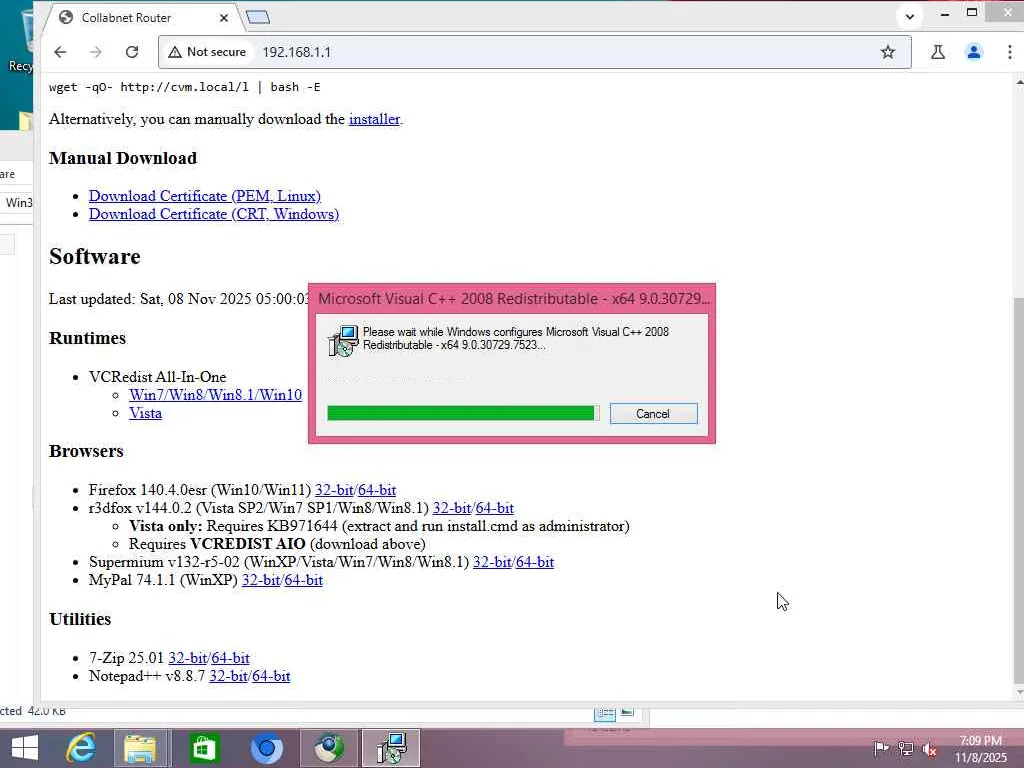Download 7-Zip 25.01 64-bit
Image resolution: width=1024 pixels, height=768 pixels.
230,658
